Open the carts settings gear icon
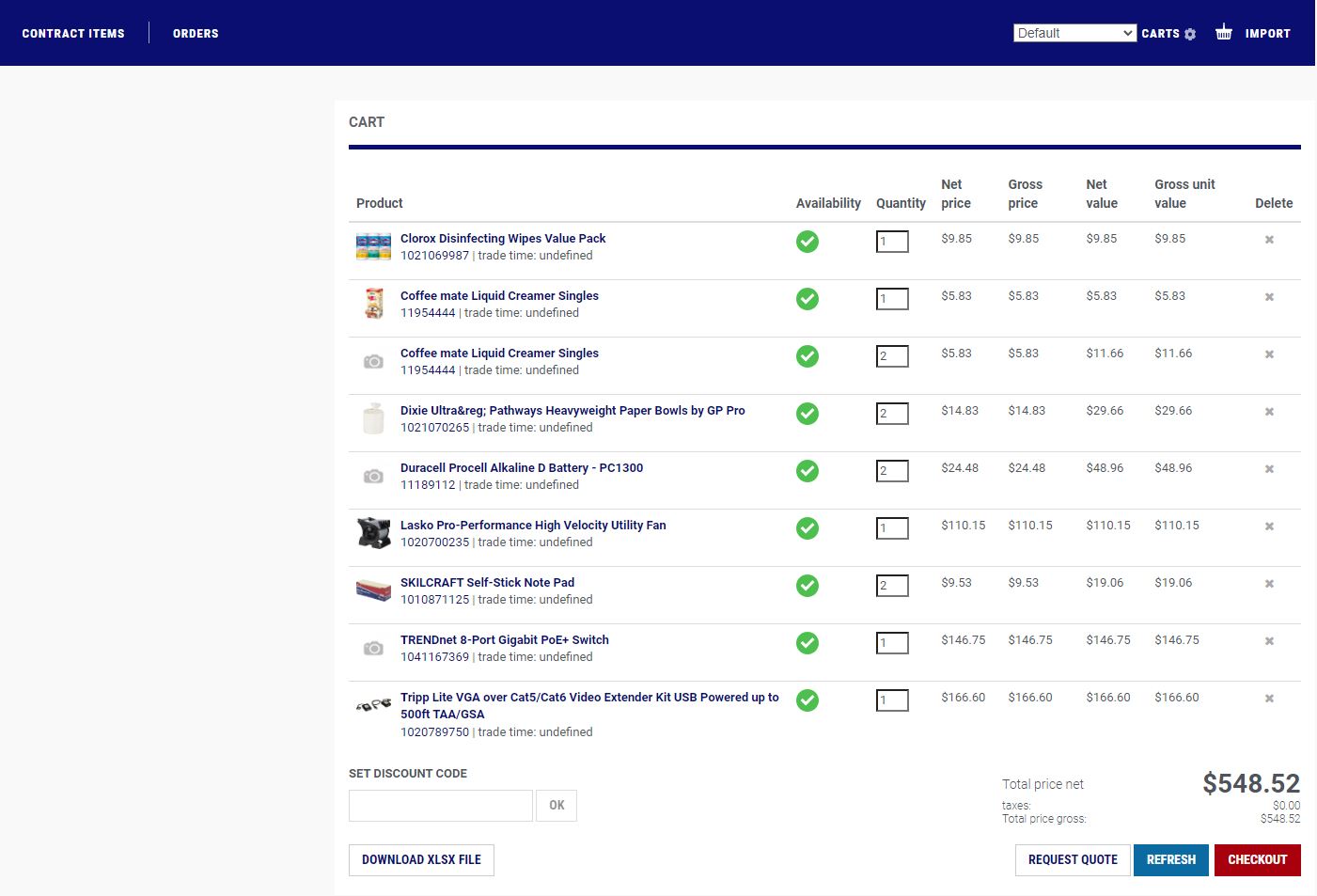 click(x=1190, y=34)
